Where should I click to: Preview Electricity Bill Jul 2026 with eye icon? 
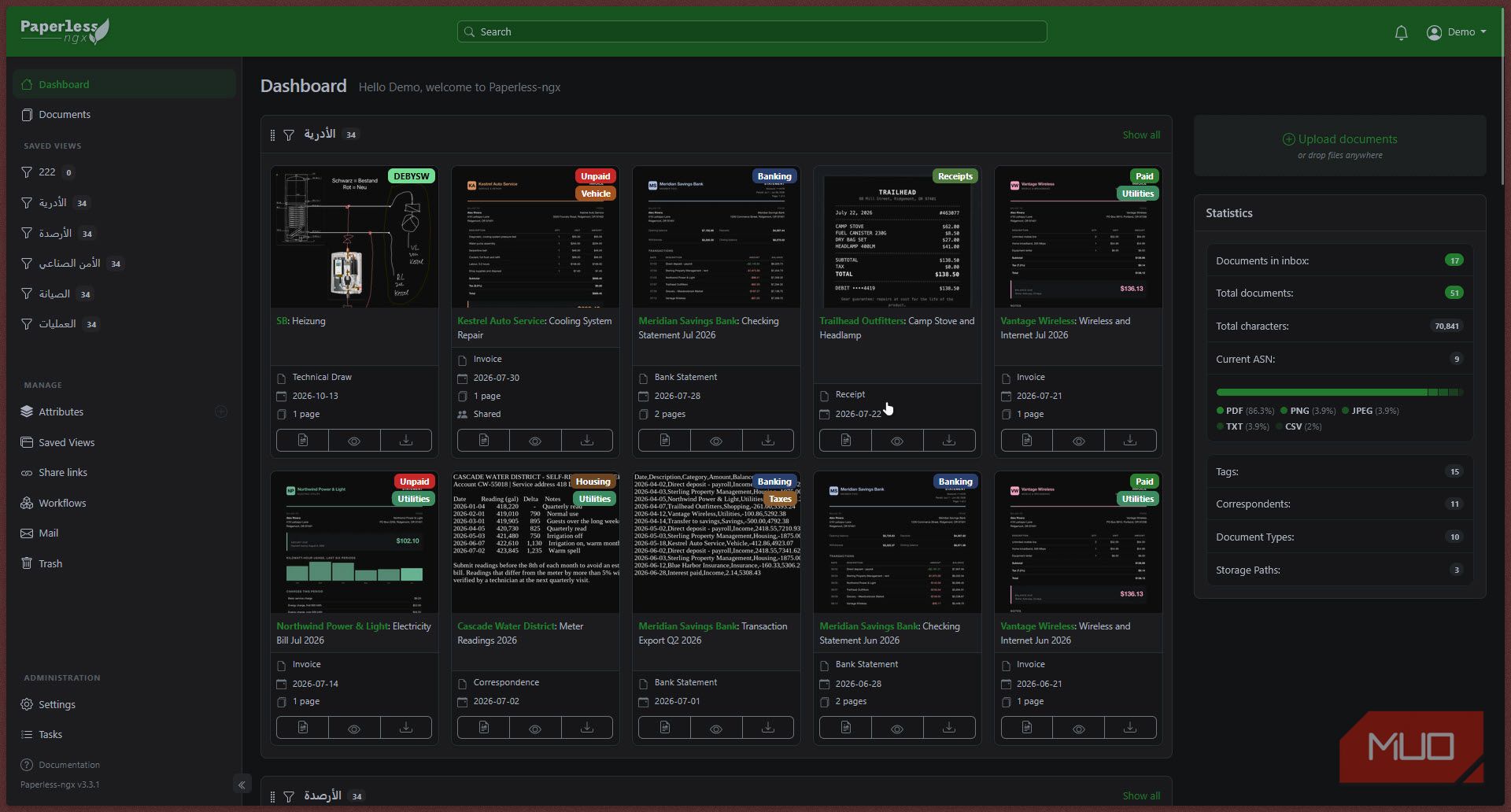pyautogui.click(x=354, y=728)
